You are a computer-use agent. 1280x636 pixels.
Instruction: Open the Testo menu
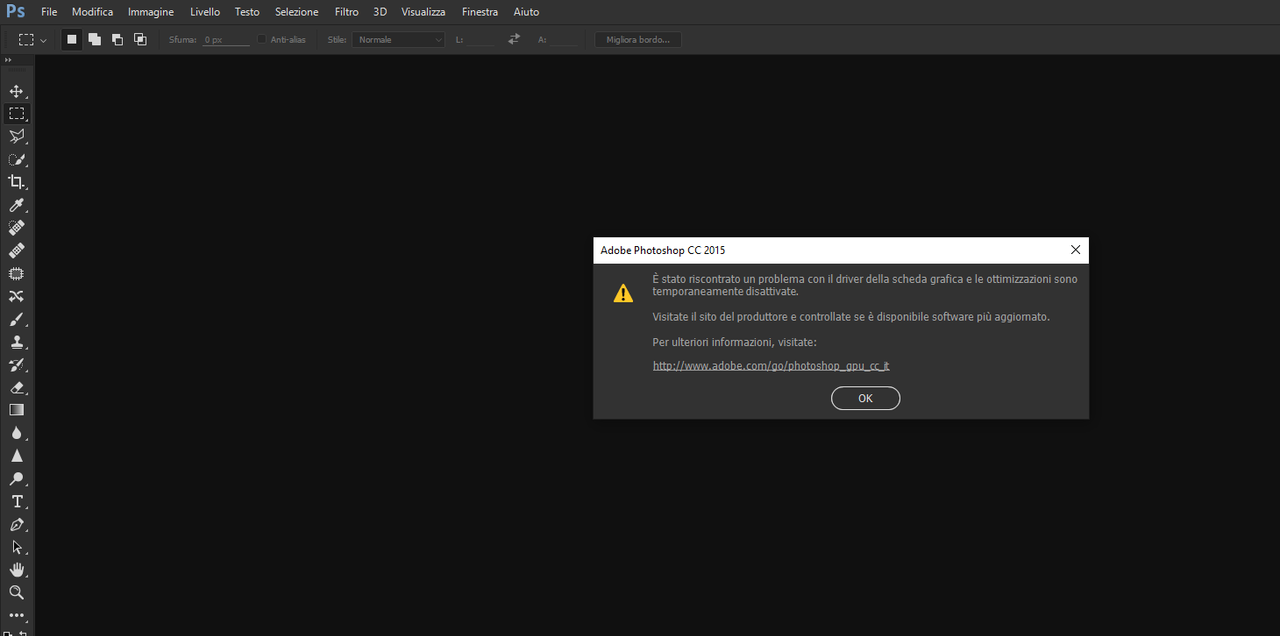[247, 12]
